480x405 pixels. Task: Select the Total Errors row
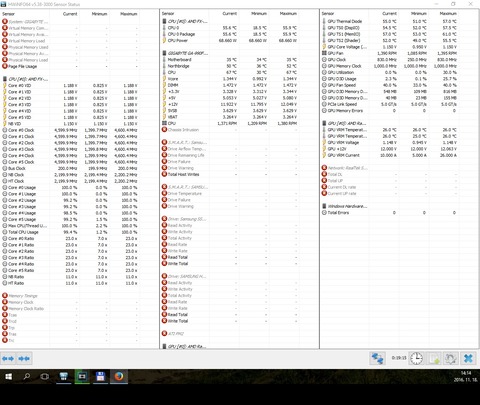pyautogui.click(x=390, y=212)
